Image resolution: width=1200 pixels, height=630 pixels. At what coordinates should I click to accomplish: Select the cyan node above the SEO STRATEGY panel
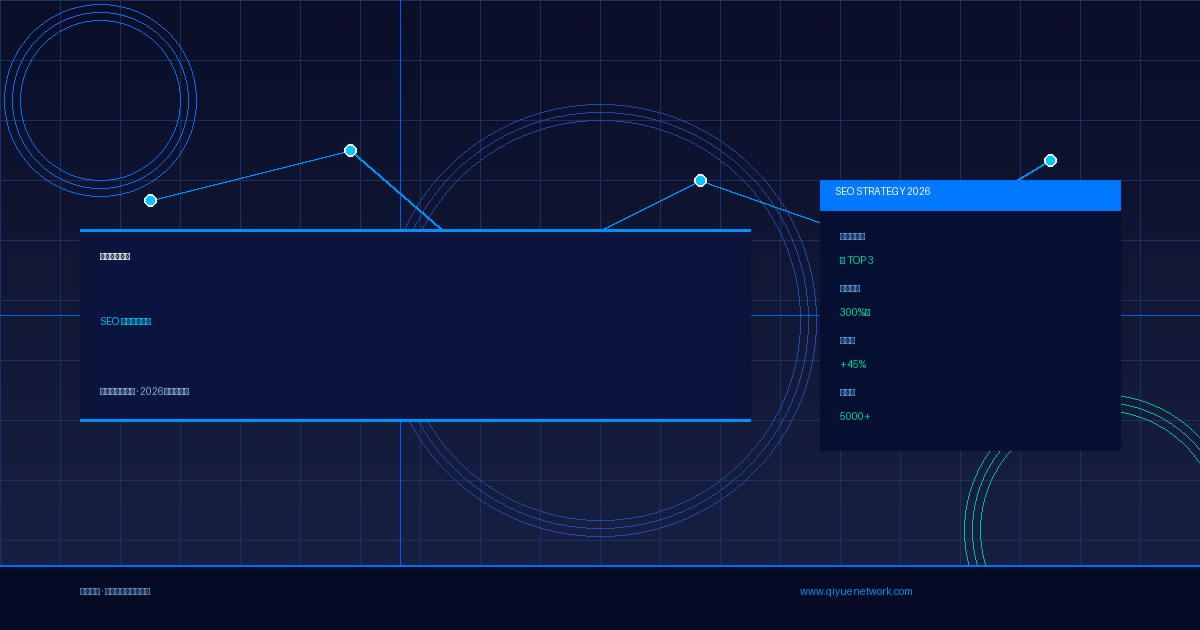1050,160
